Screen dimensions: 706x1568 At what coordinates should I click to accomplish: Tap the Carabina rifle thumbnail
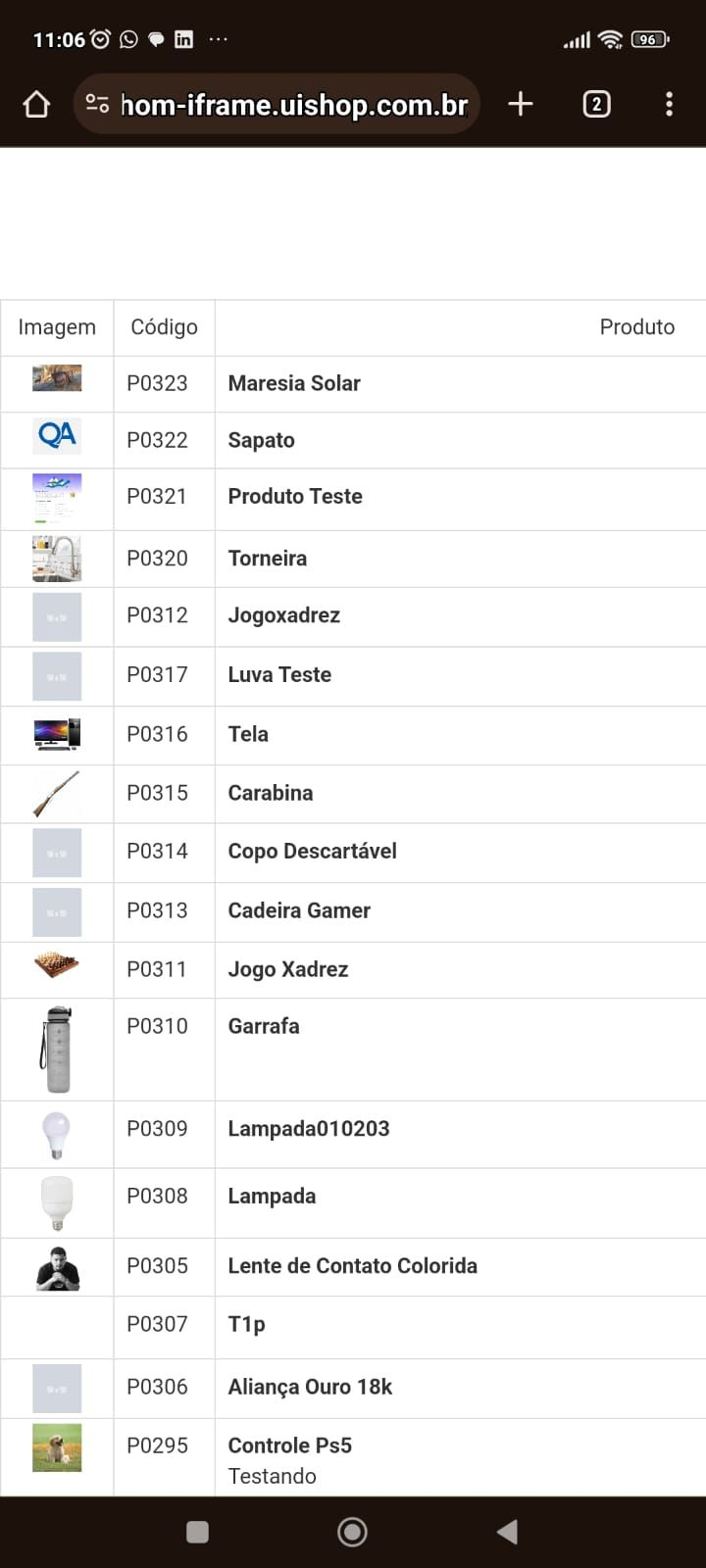coord(57,794)
